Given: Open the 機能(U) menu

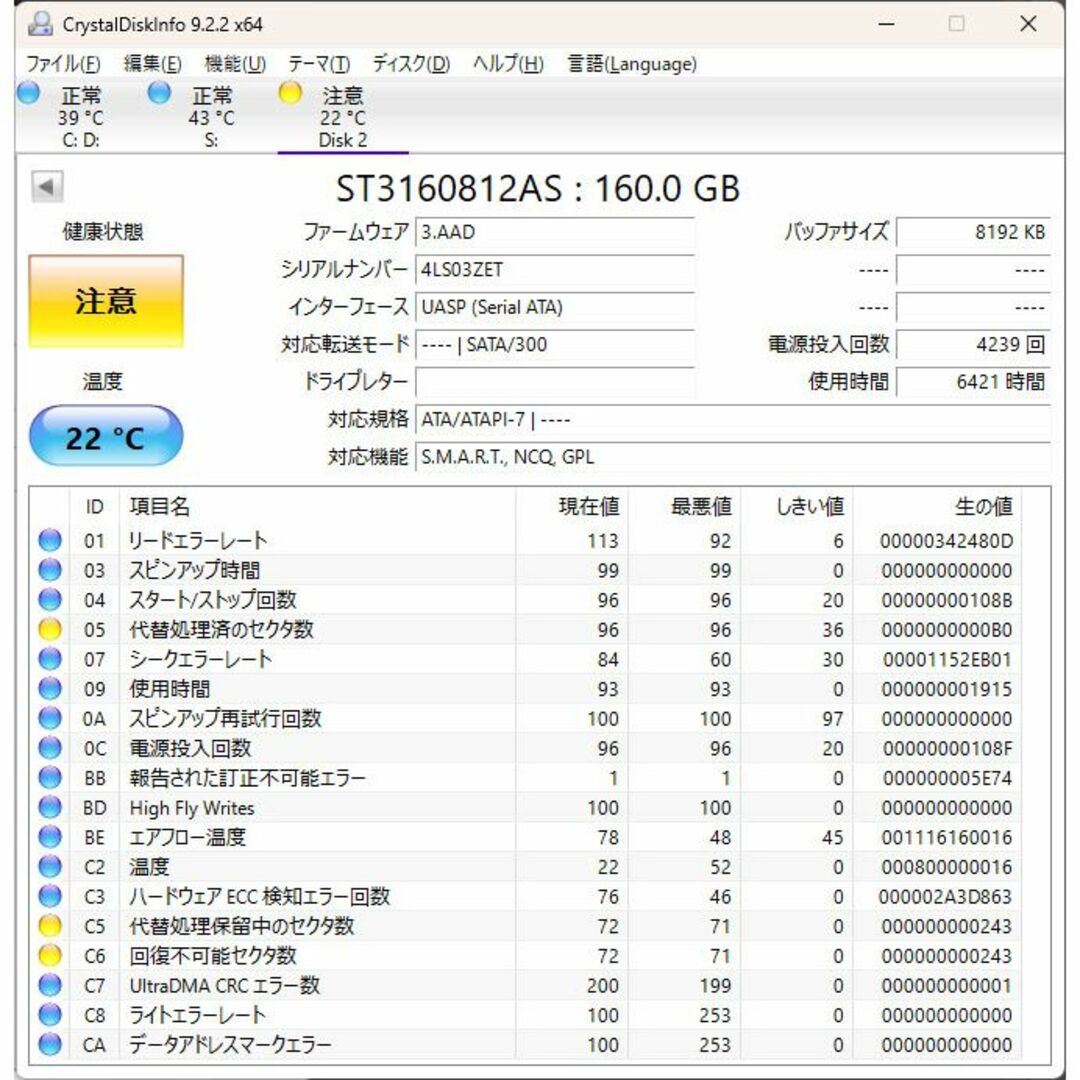Looking at the screenshot, I should point(235,64).
